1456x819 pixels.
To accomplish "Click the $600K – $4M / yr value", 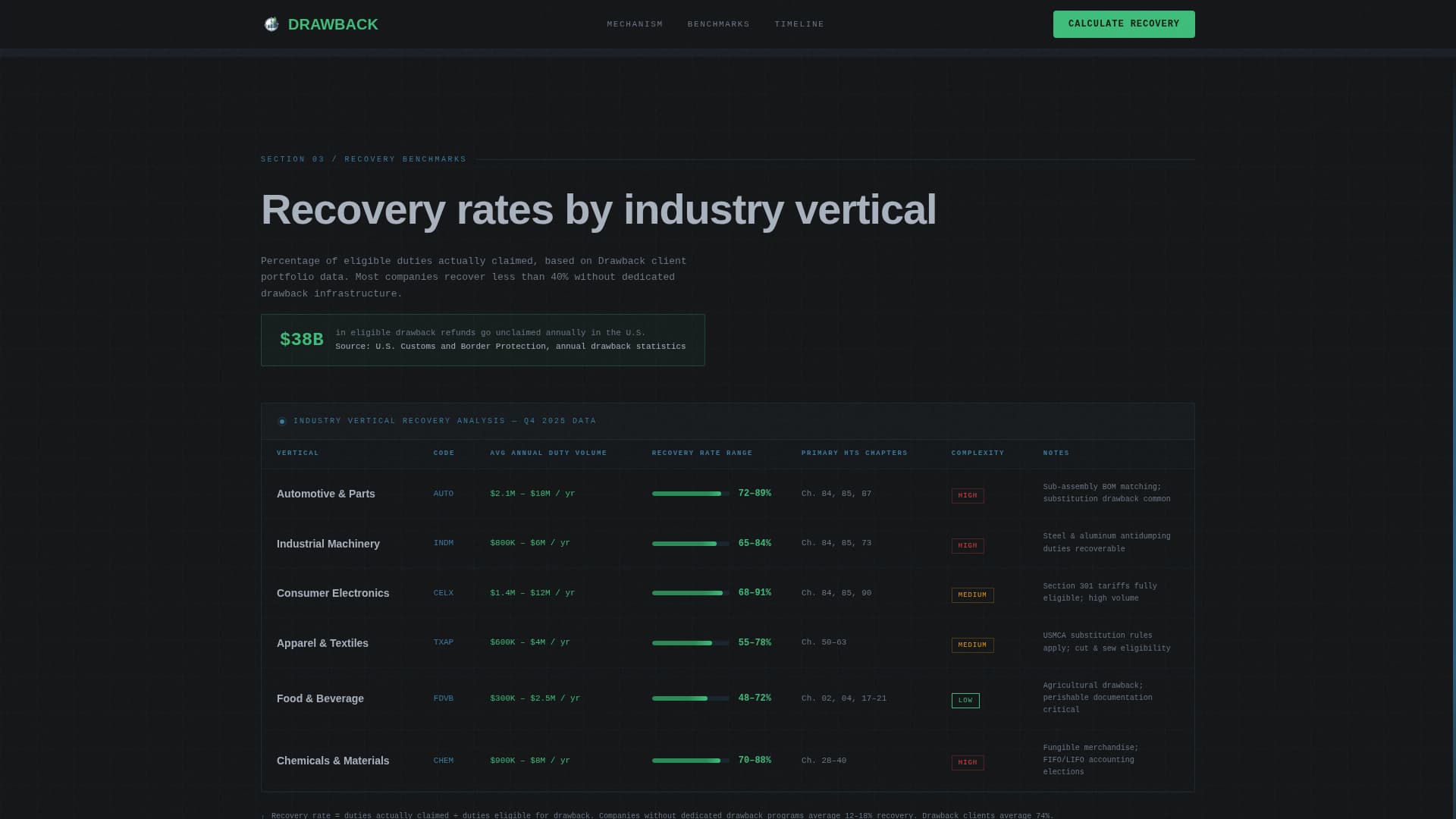I will (530, 642).
